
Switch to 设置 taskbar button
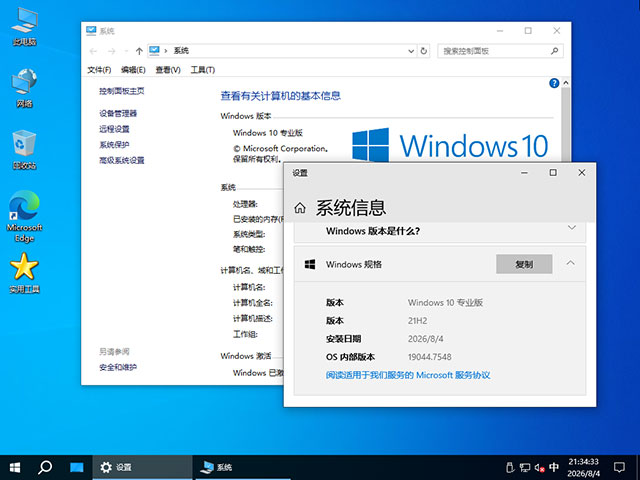(142, 467)
